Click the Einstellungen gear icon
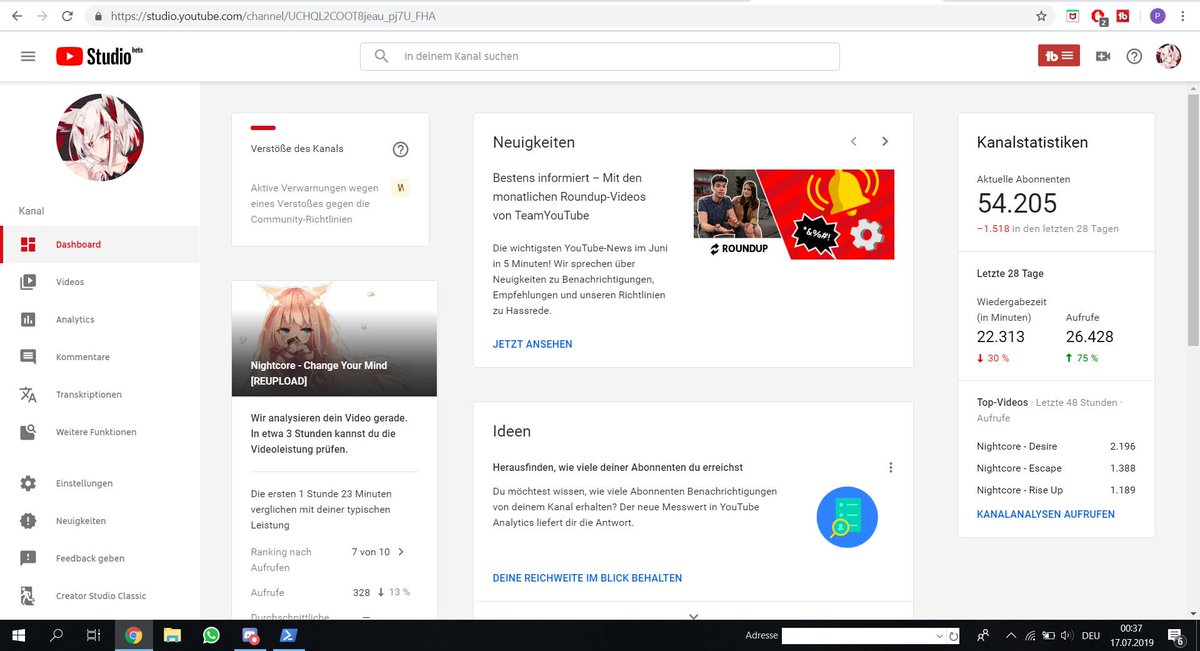1200x651 pixels. point(28,483)
